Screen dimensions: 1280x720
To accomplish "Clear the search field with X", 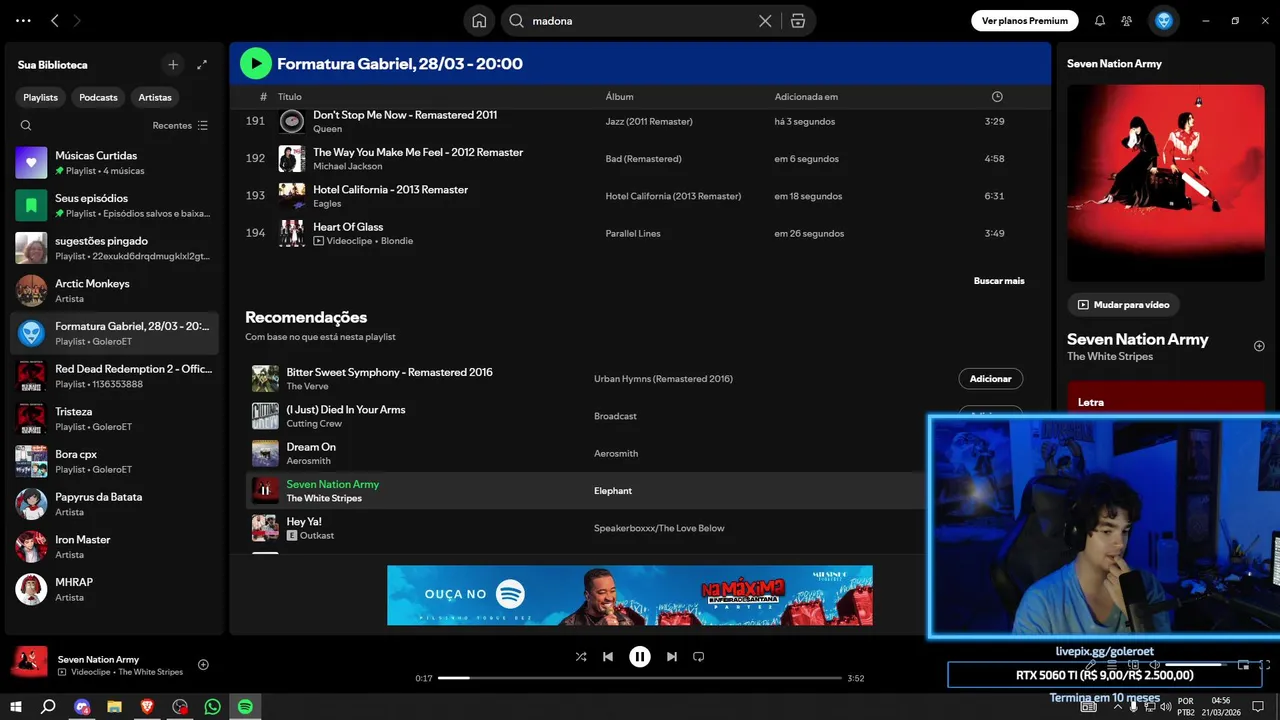I will [765, 21].
